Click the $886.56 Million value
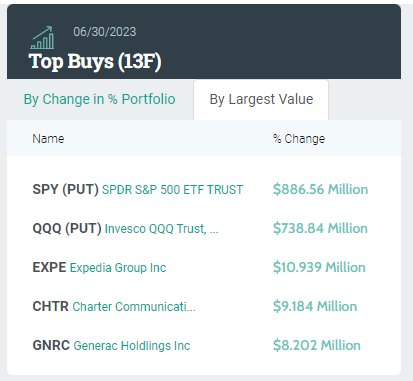Screen dimensions: 413x381 (320, 189)
